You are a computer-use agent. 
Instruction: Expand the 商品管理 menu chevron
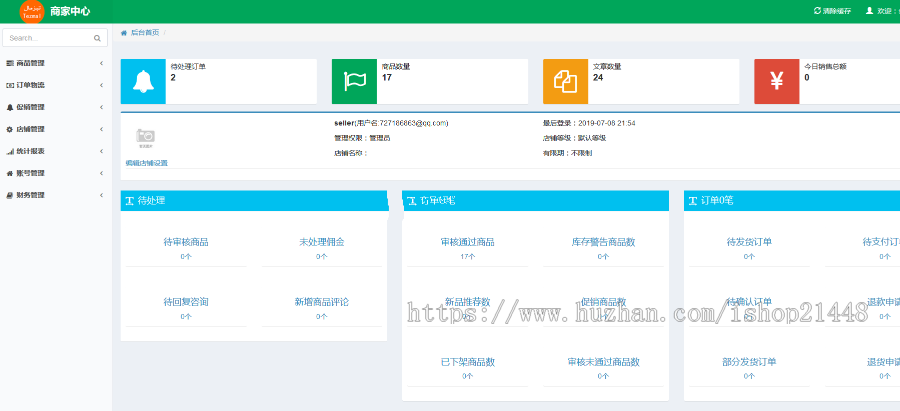[102, 63]
